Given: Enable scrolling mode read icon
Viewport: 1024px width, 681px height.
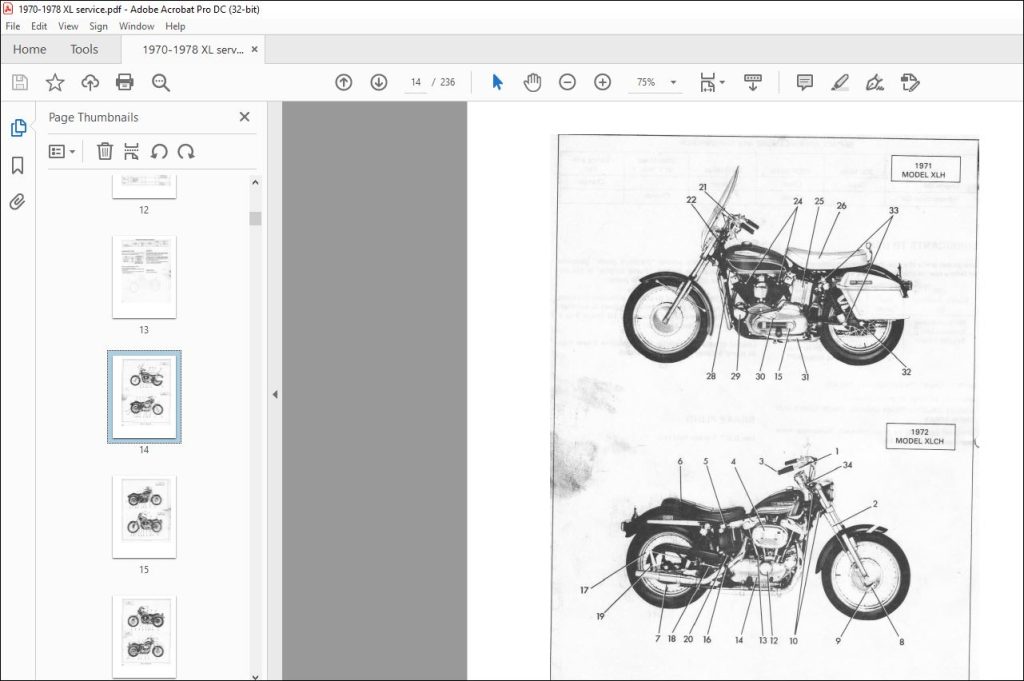Looking at the screenshot, I should pyautogui.click(x=753, y=82).
